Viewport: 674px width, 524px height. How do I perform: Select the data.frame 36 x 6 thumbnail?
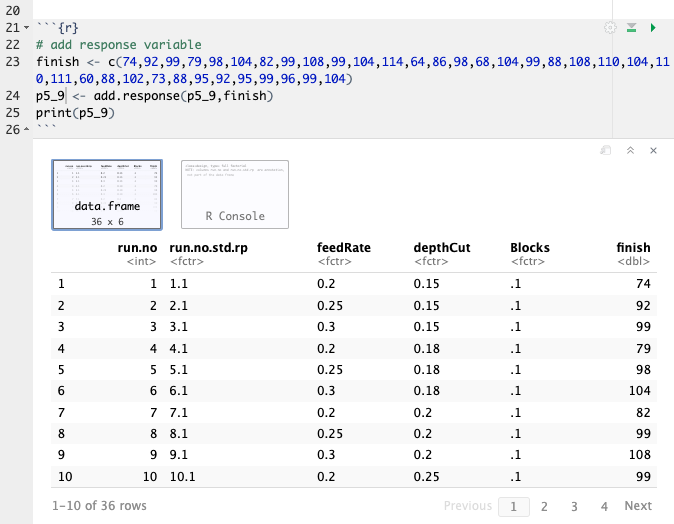pyautogui.click(x=107, y=195)
